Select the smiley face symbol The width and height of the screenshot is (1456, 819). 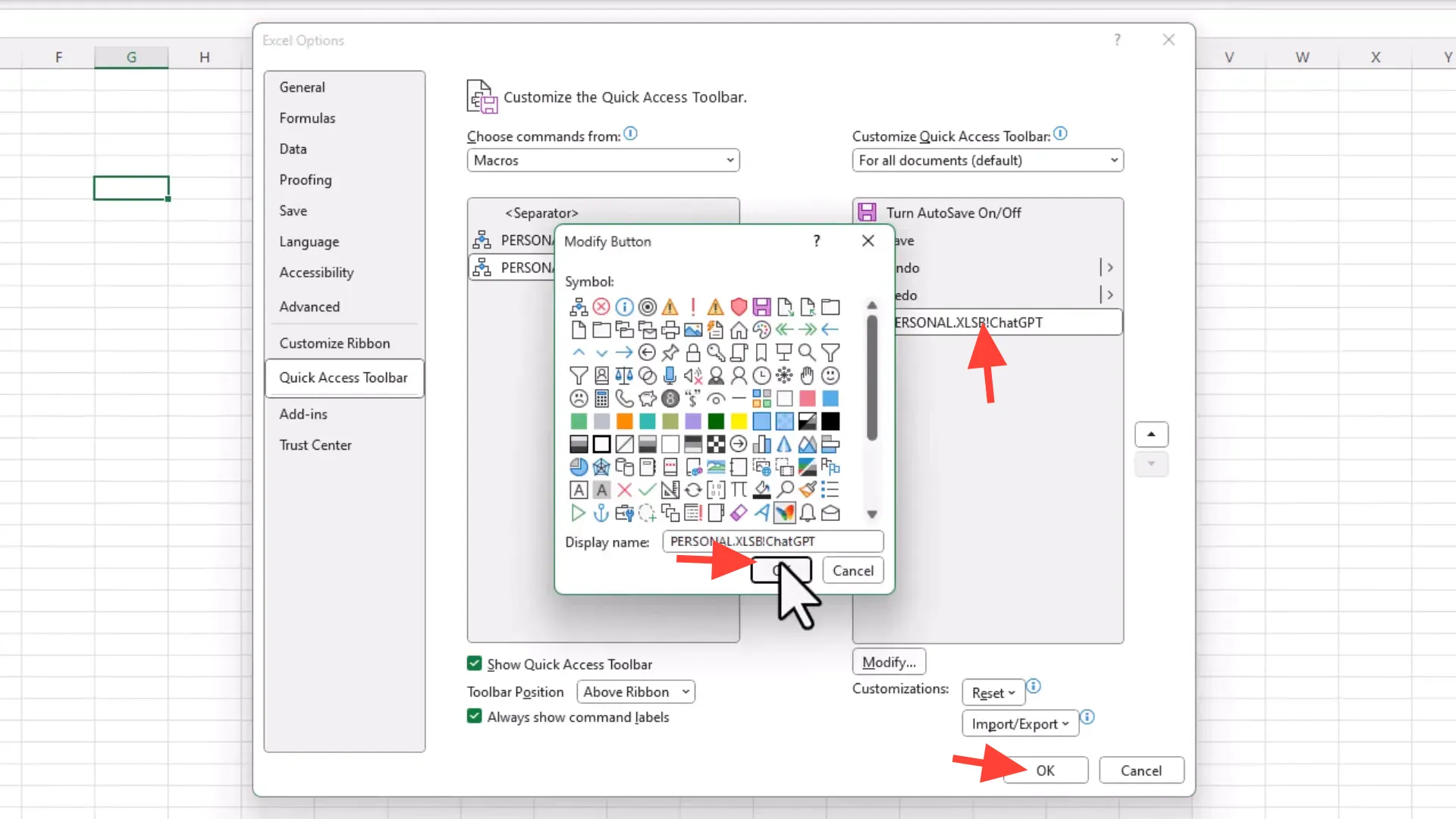pyautogui.click(x=831, y=375)
